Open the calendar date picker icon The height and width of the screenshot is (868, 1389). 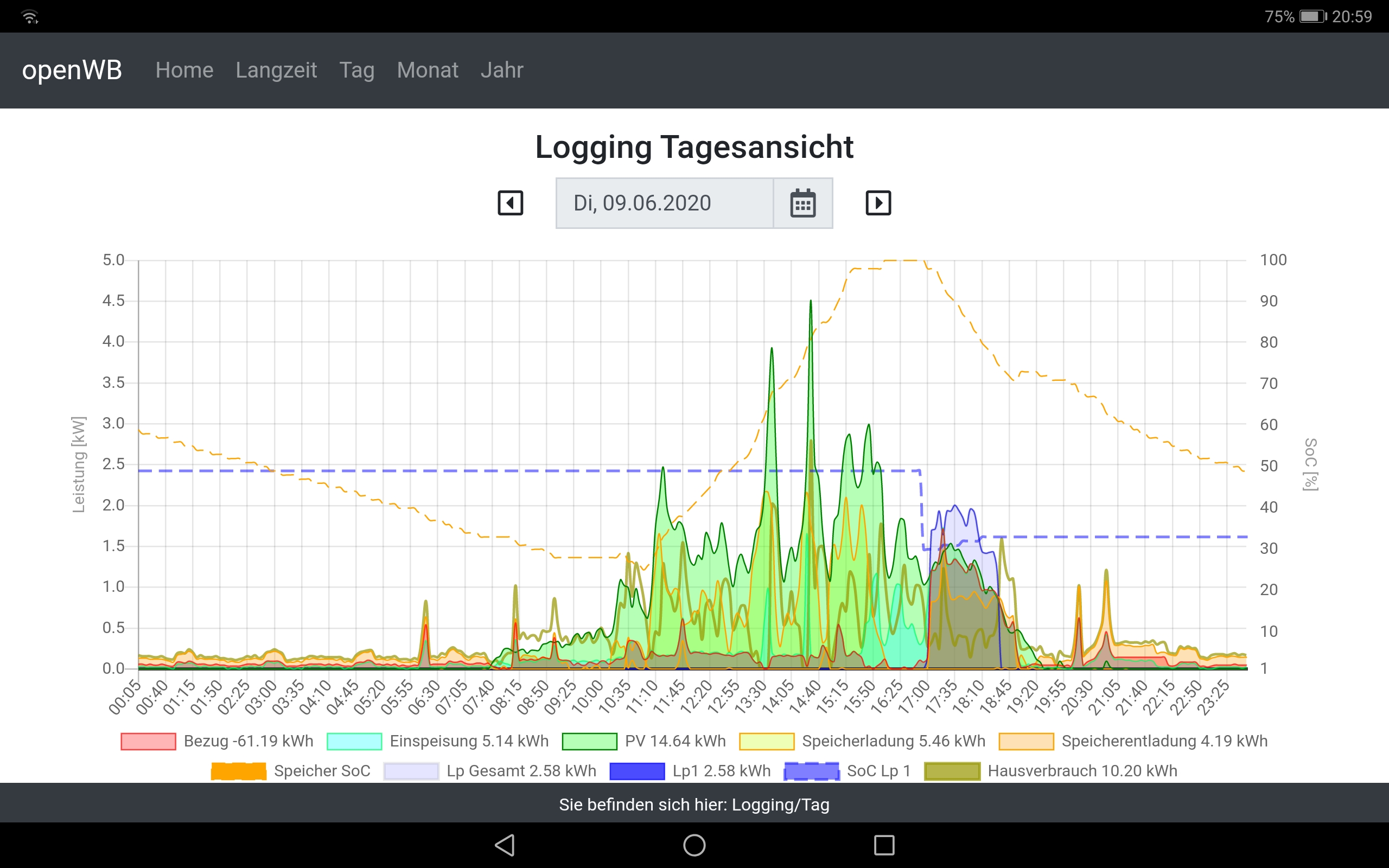(x=802, y=203)
